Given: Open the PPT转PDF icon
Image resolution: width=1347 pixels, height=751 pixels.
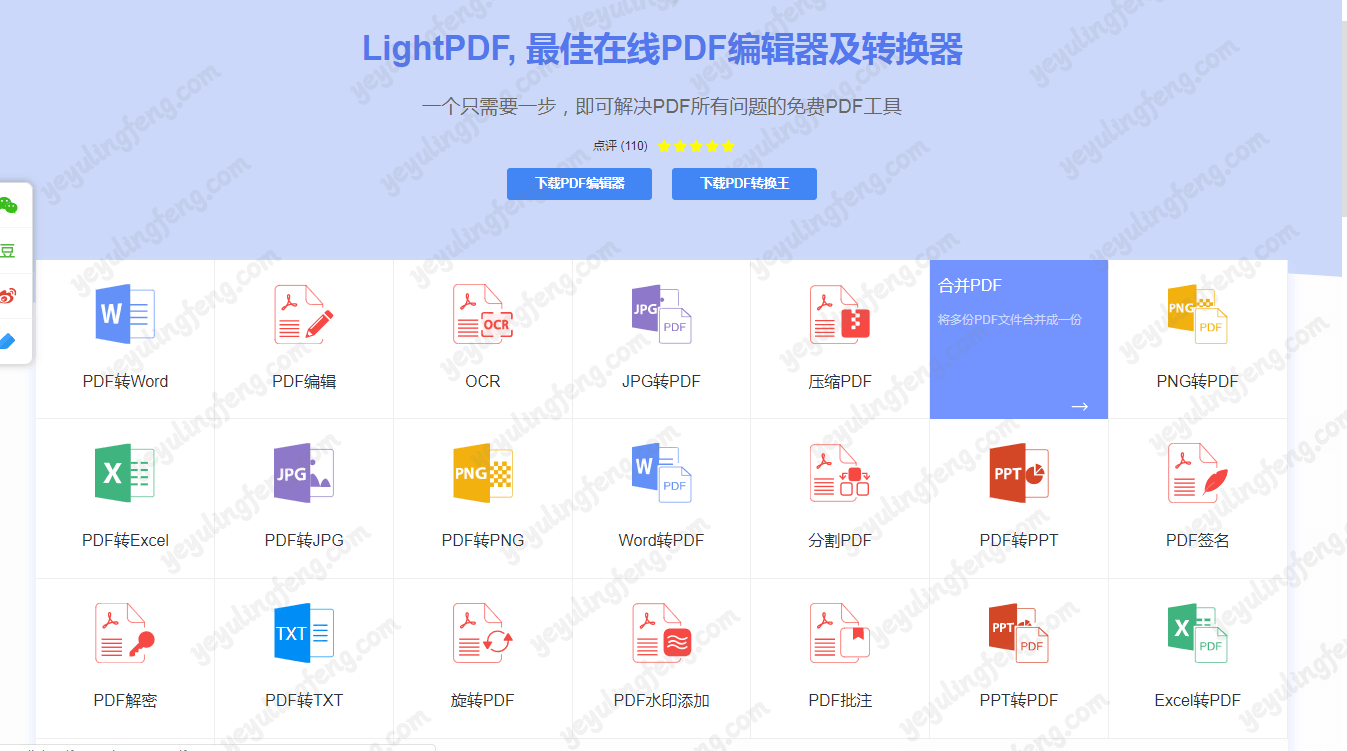Looking at the screenshot, I should (1019, 633).
